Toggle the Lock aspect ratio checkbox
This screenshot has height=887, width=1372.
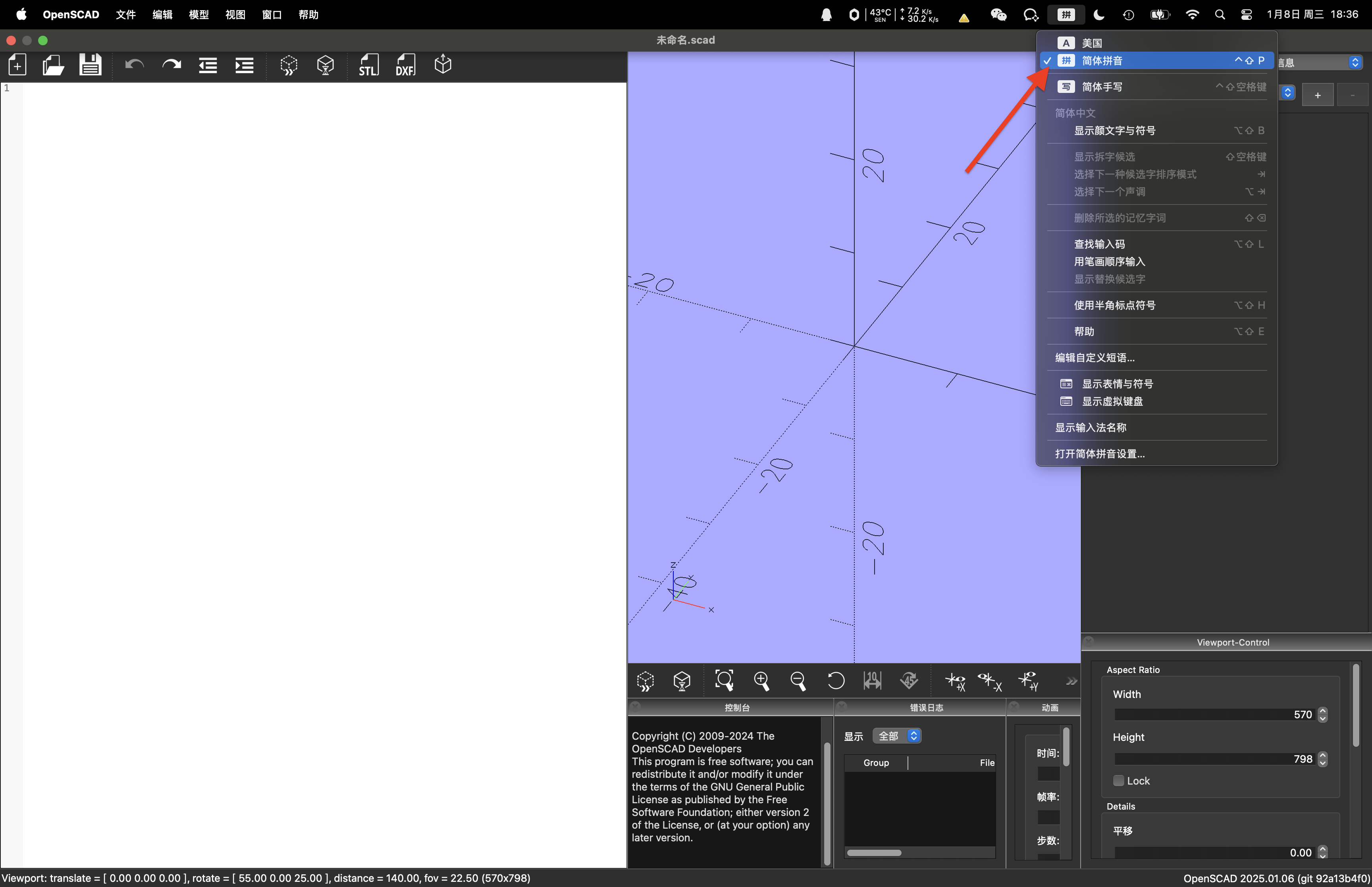1119,781
